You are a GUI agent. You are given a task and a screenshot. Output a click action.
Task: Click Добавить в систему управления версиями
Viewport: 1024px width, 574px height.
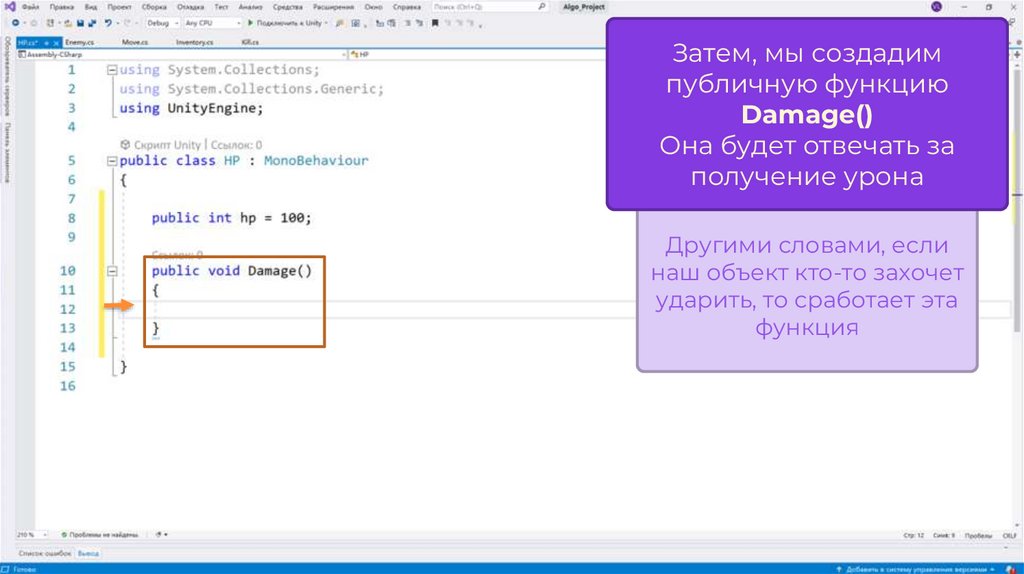916,569
